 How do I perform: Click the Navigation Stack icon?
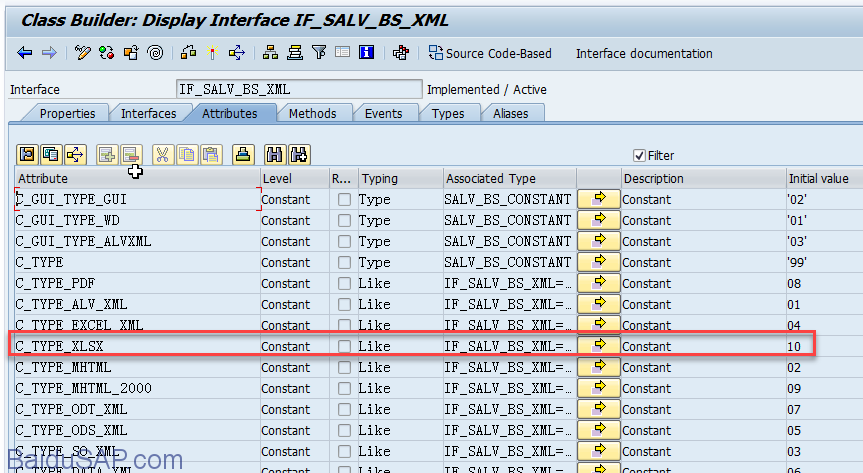pyautogui.click(x=295, y=53)
